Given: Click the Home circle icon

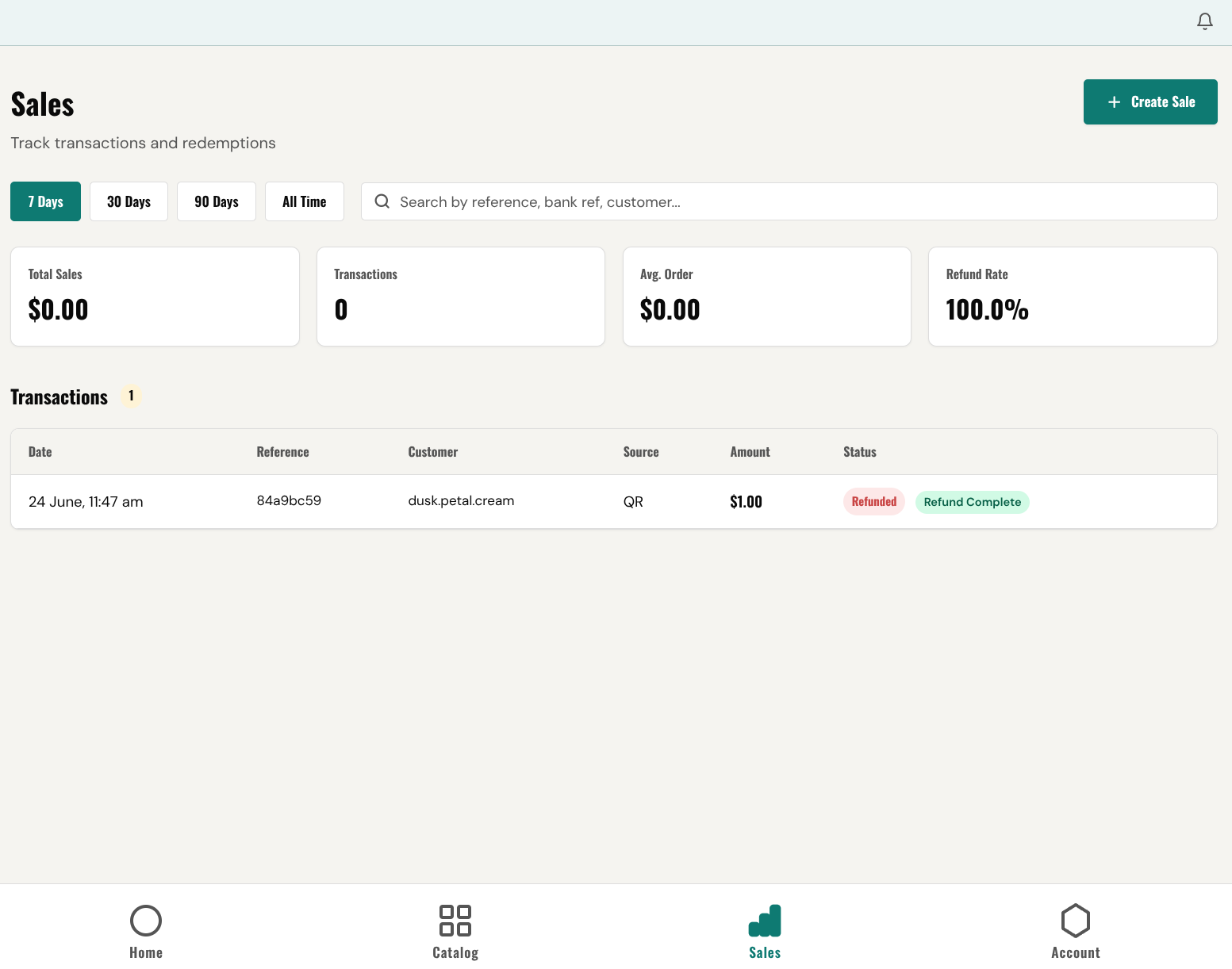Looking at the screenshot, I should tap(146, 921).
